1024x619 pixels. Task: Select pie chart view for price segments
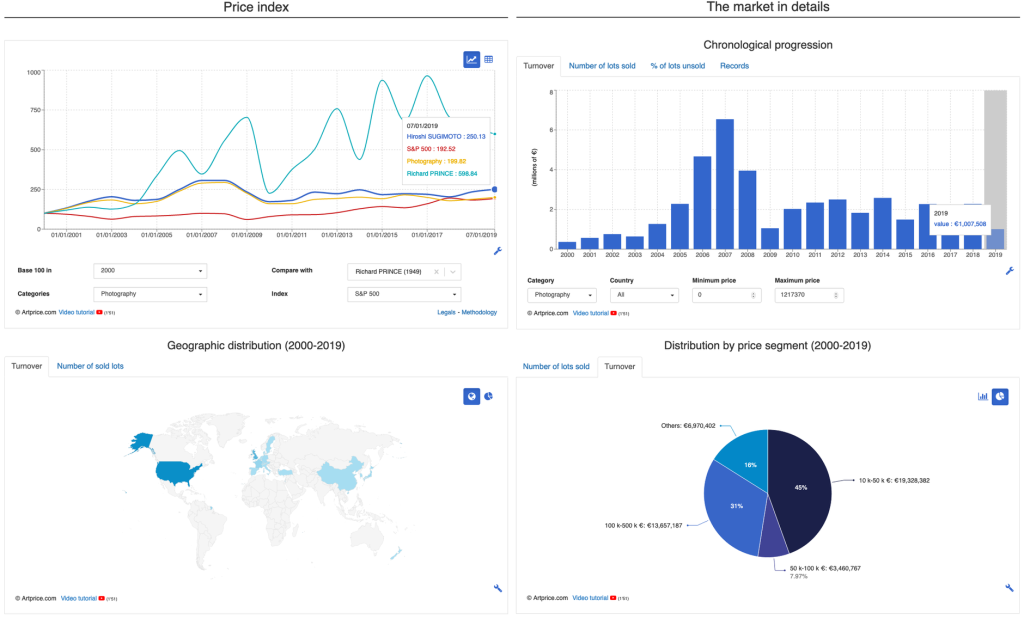point(1000,396)
